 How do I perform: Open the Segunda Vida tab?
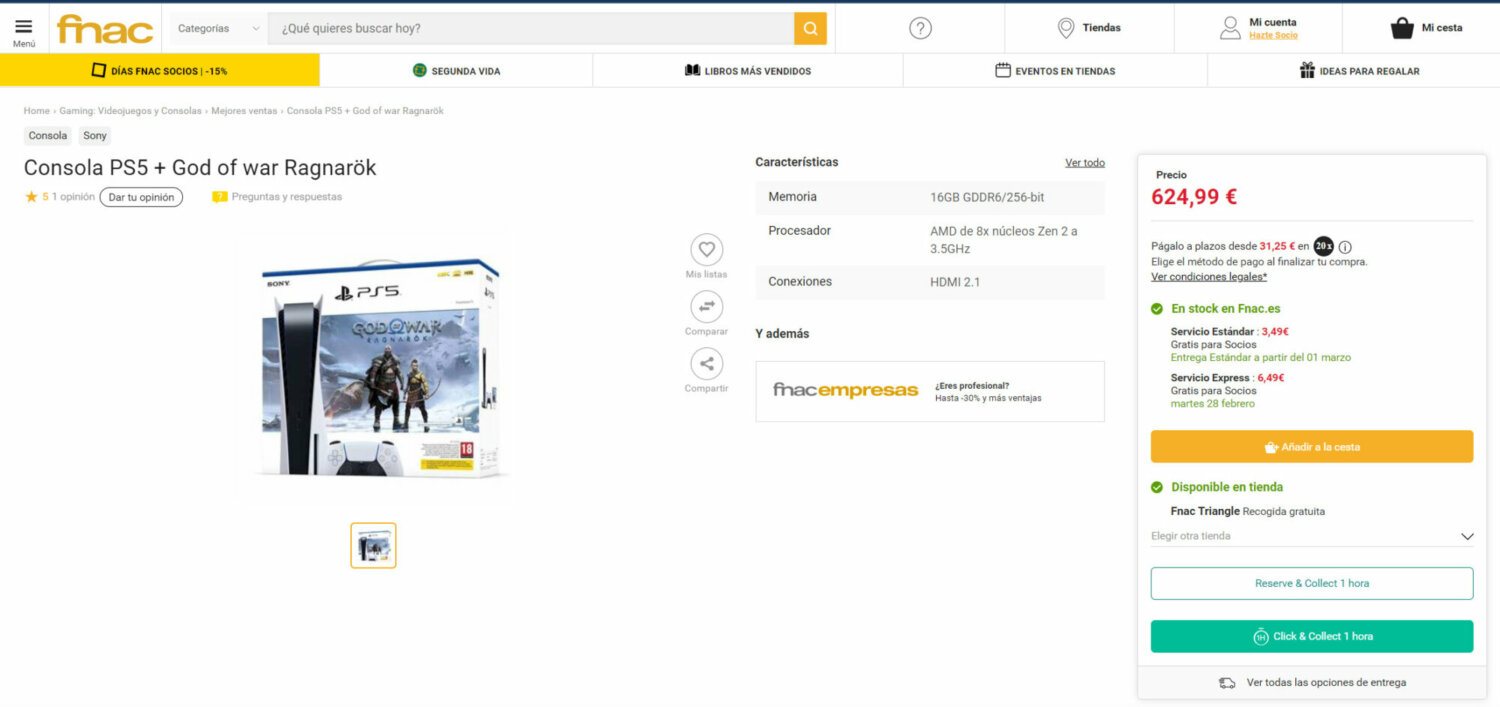[x=456, y=71]
